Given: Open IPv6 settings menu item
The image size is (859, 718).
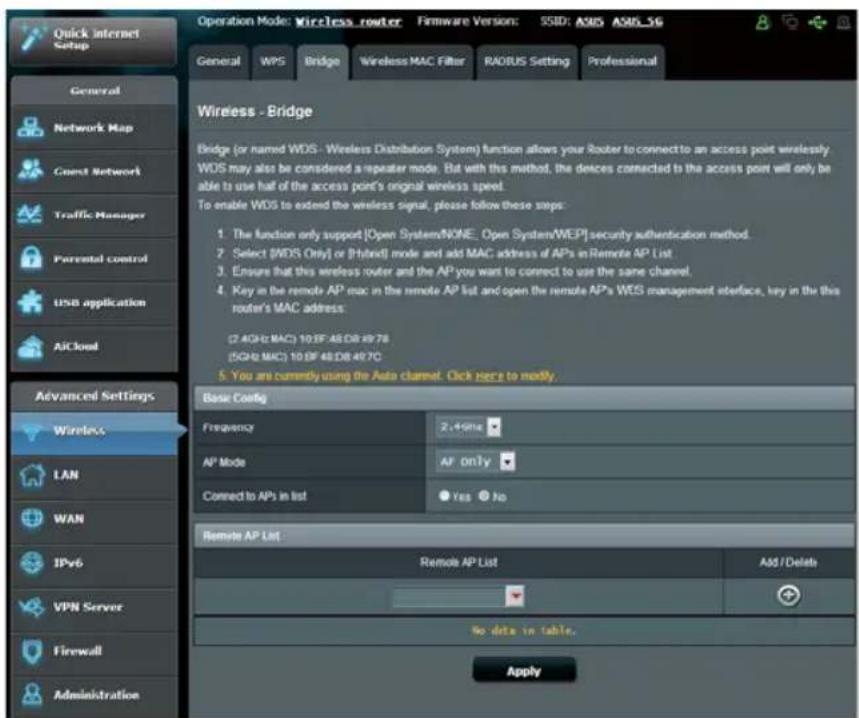Looking at the screenshot, I should tap(94, 562).
